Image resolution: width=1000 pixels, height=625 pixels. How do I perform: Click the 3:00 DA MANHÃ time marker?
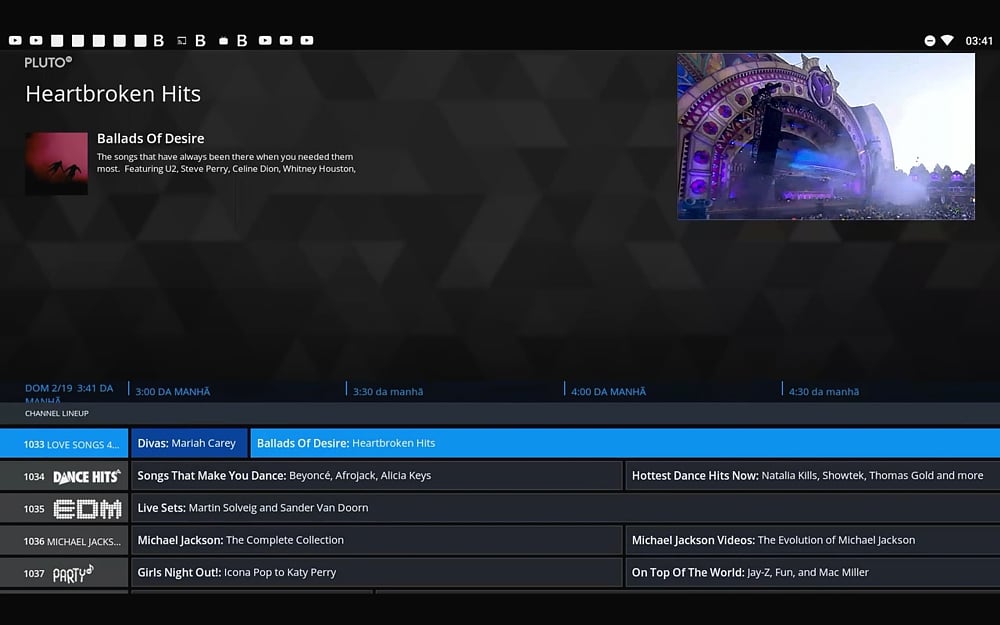pos(173,392)
